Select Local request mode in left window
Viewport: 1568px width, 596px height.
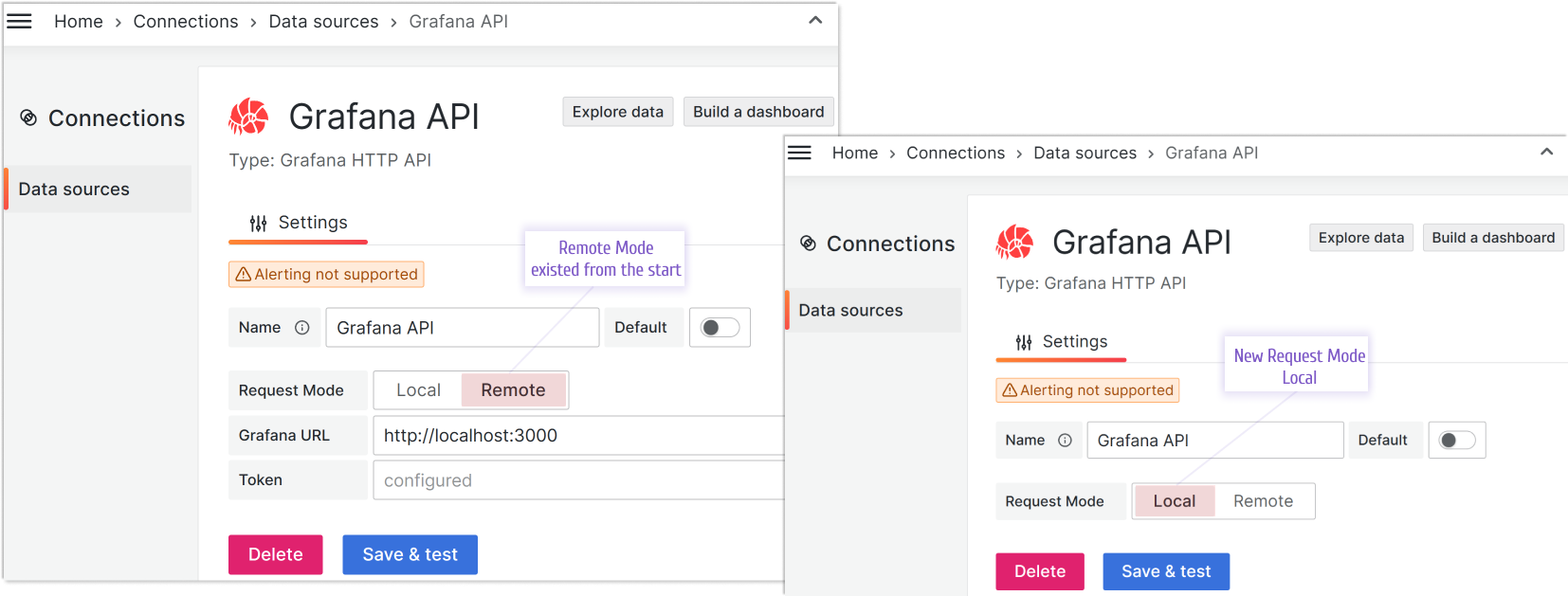tap(418, 390)
